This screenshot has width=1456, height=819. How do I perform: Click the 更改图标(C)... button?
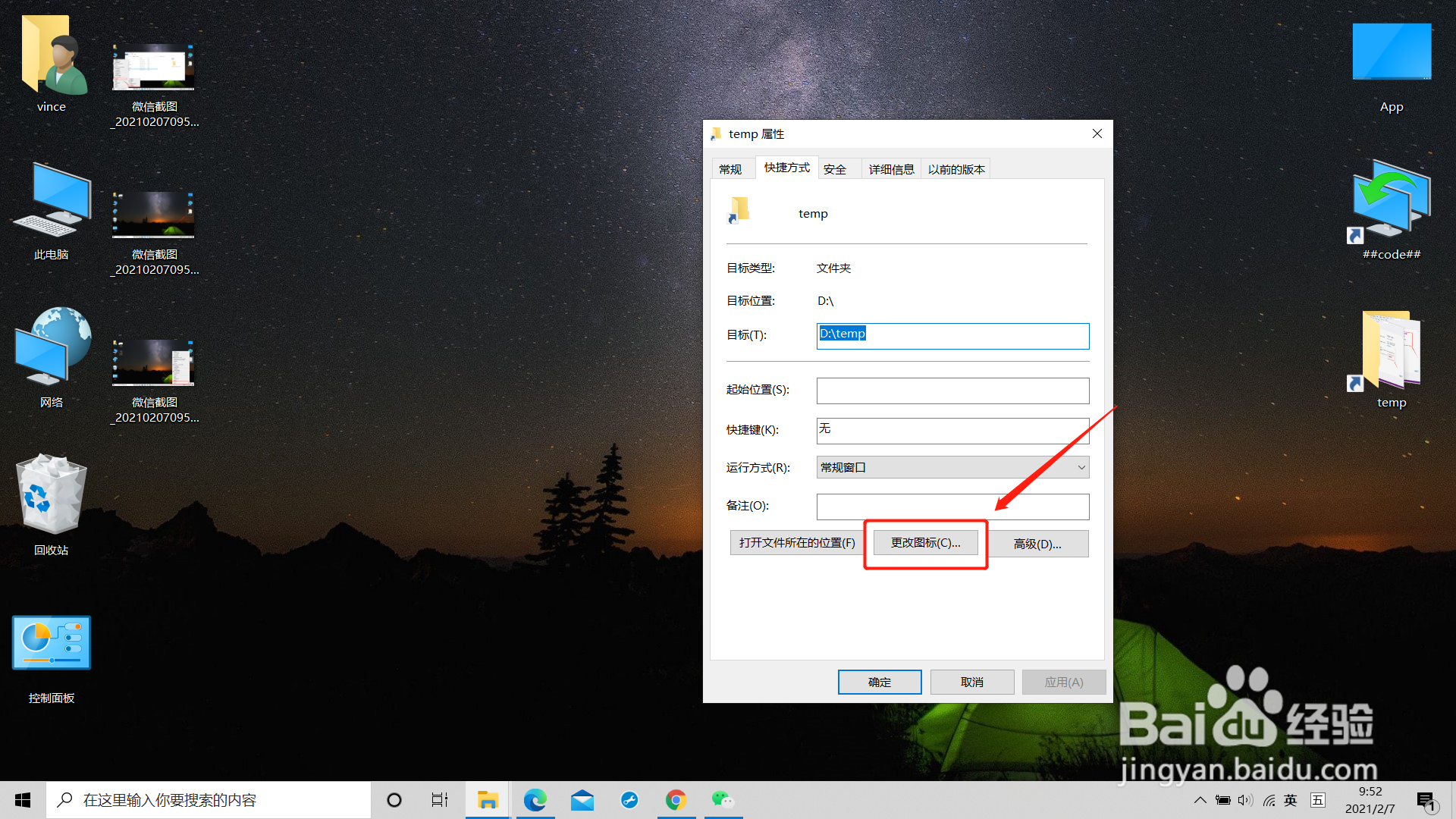pos(925,543)
